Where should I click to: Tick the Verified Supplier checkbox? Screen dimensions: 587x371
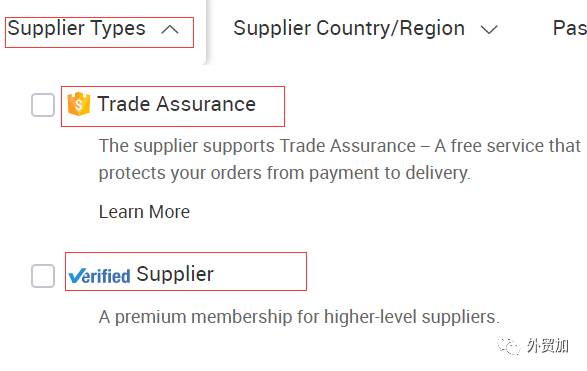[43, 276]
